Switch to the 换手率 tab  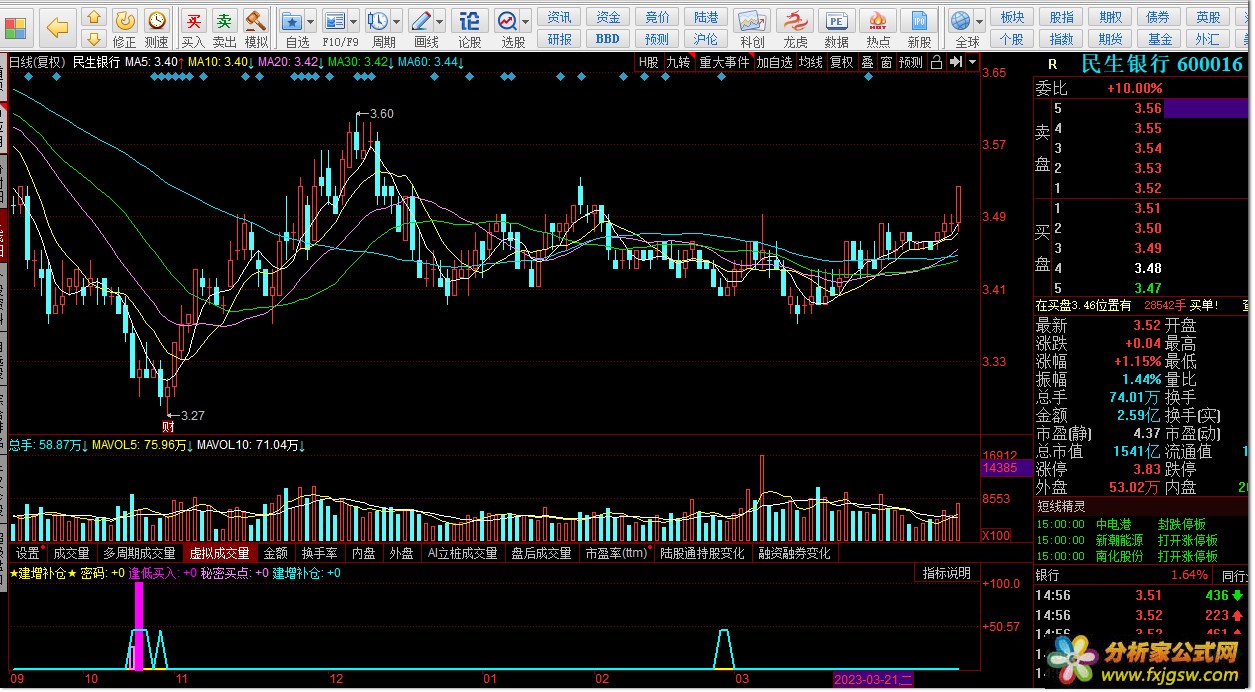point(320,553)
